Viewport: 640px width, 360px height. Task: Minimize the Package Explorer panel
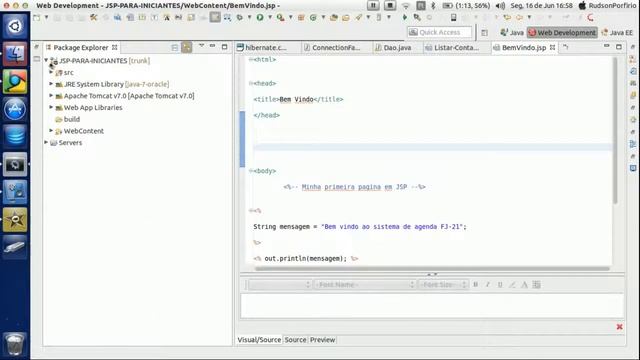(212, 46)
